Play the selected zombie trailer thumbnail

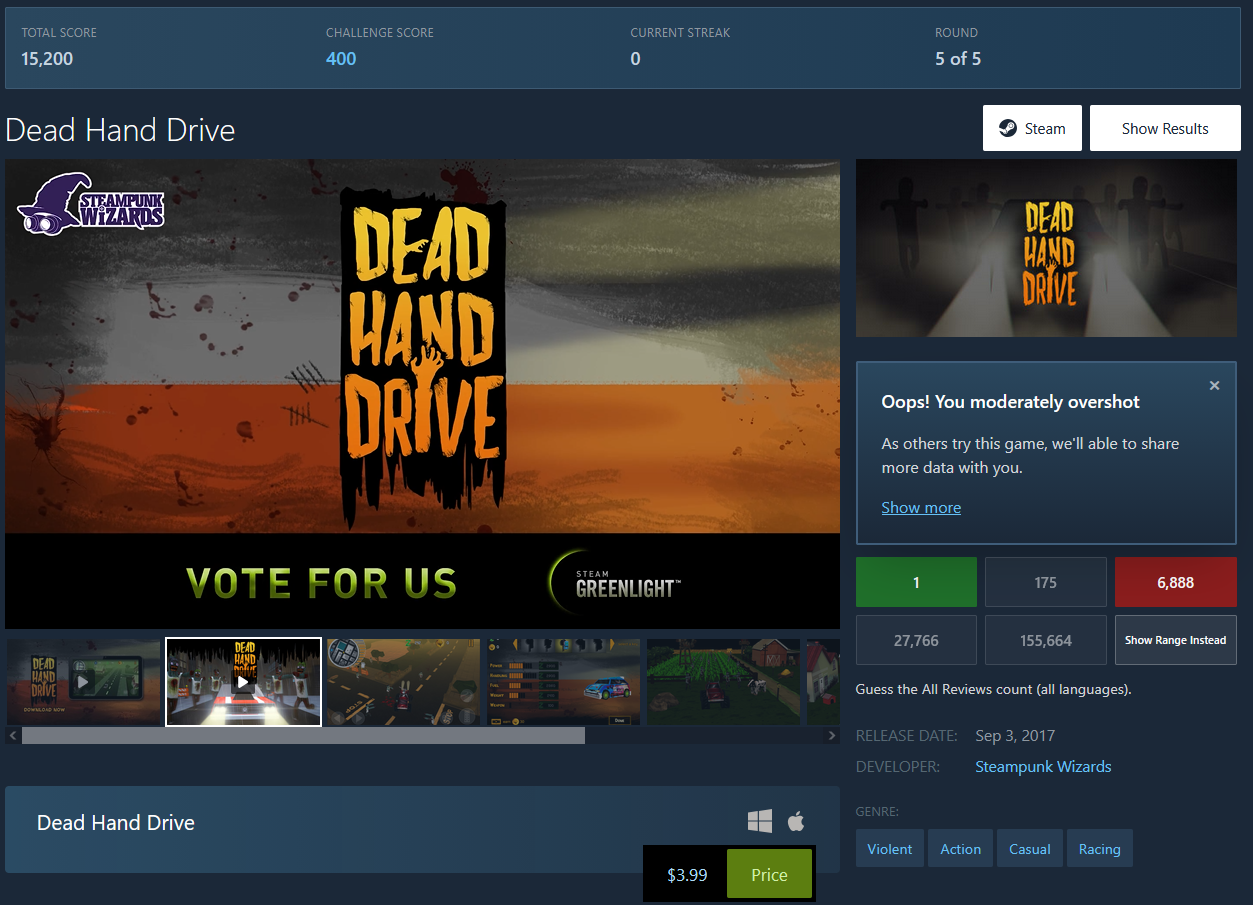(x=243, y=682)
